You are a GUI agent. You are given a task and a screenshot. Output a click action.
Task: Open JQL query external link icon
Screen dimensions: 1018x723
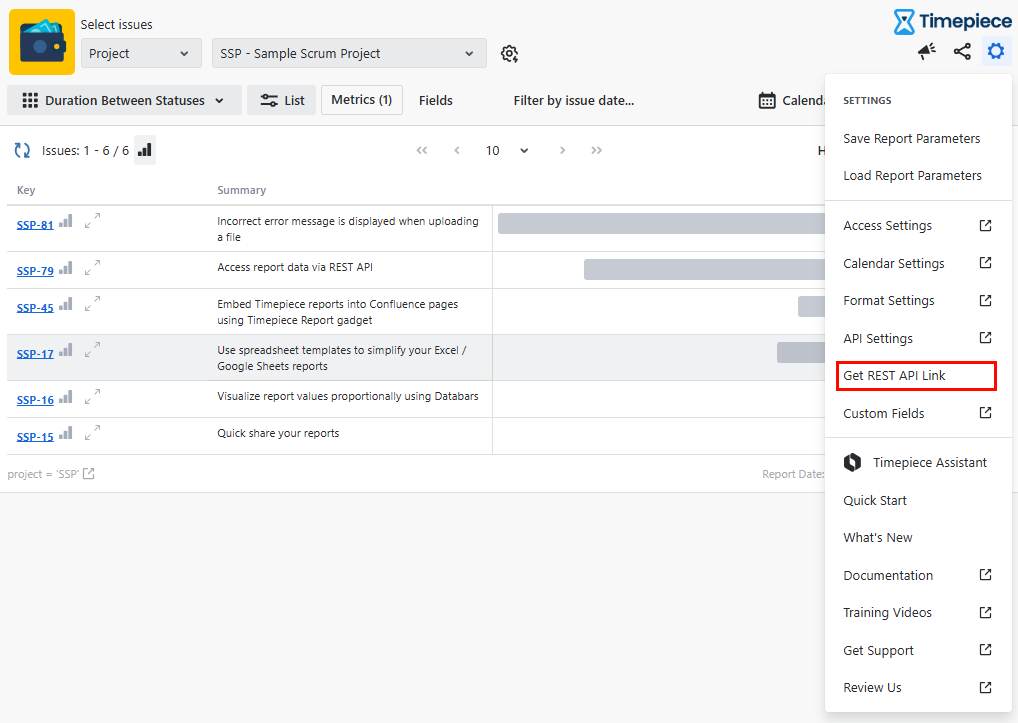pos(89,474)
